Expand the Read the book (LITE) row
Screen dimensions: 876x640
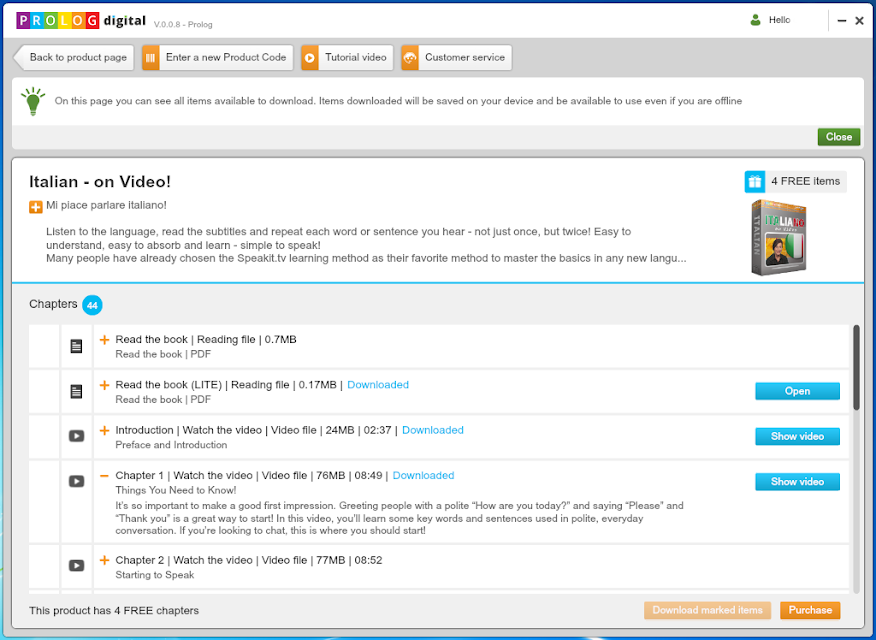coord(104,385)
